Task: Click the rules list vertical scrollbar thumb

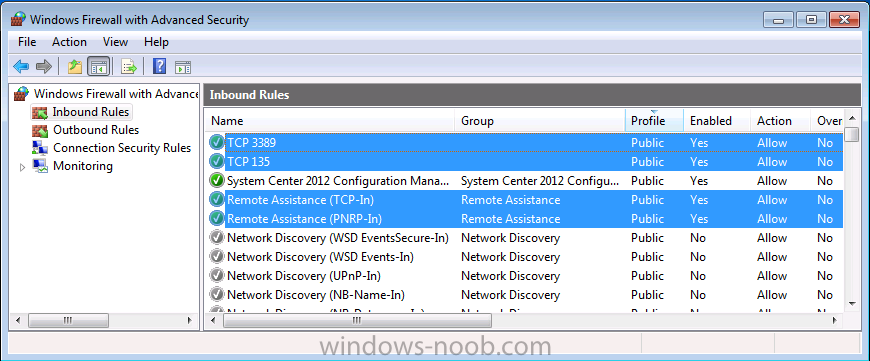Action: point(852,134)
